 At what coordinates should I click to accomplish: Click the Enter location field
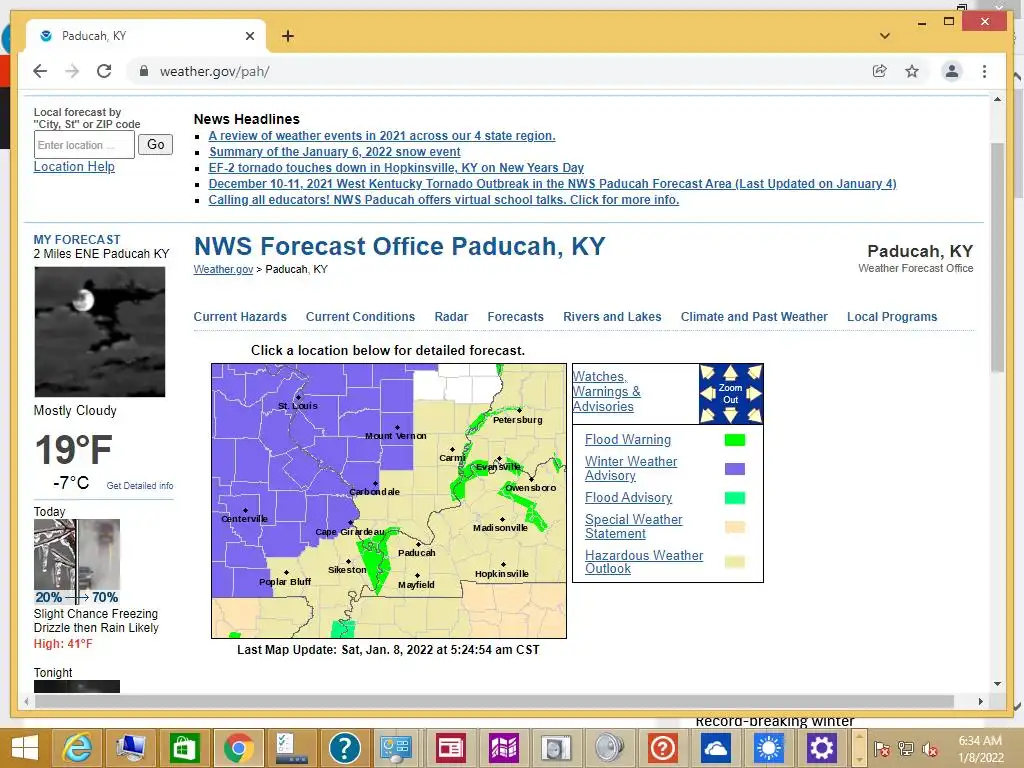(84, 145)
